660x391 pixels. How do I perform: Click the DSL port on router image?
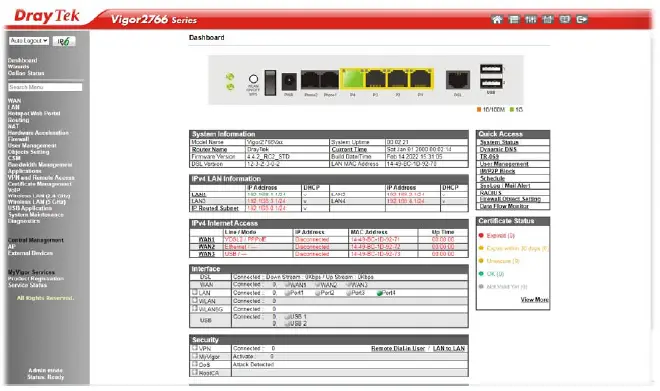tap(458, 80)
